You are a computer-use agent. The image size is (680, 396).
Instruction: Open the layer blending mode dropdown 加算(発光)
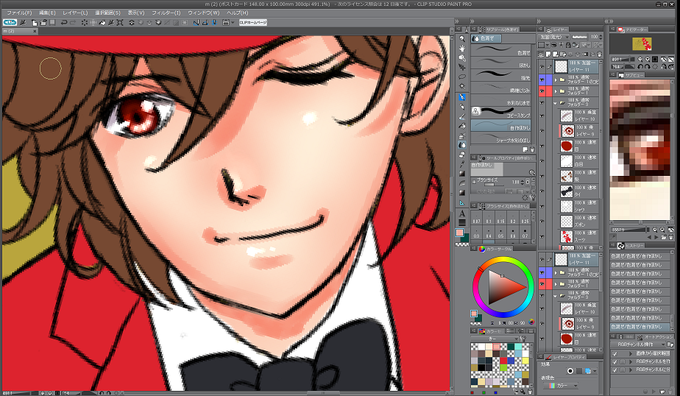(554, 37)
